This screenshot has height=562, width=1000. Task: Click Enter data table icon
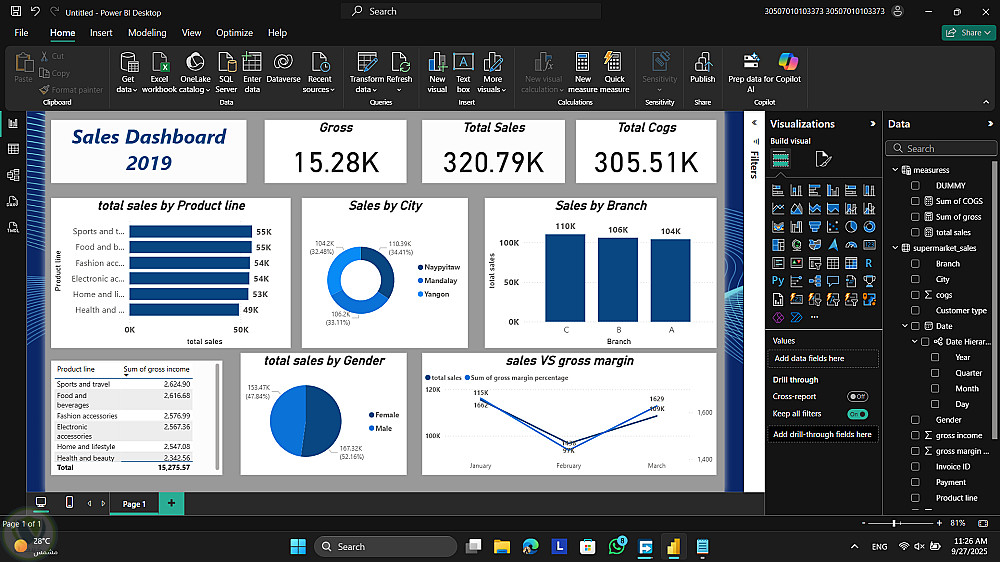[x=252, y=62]
